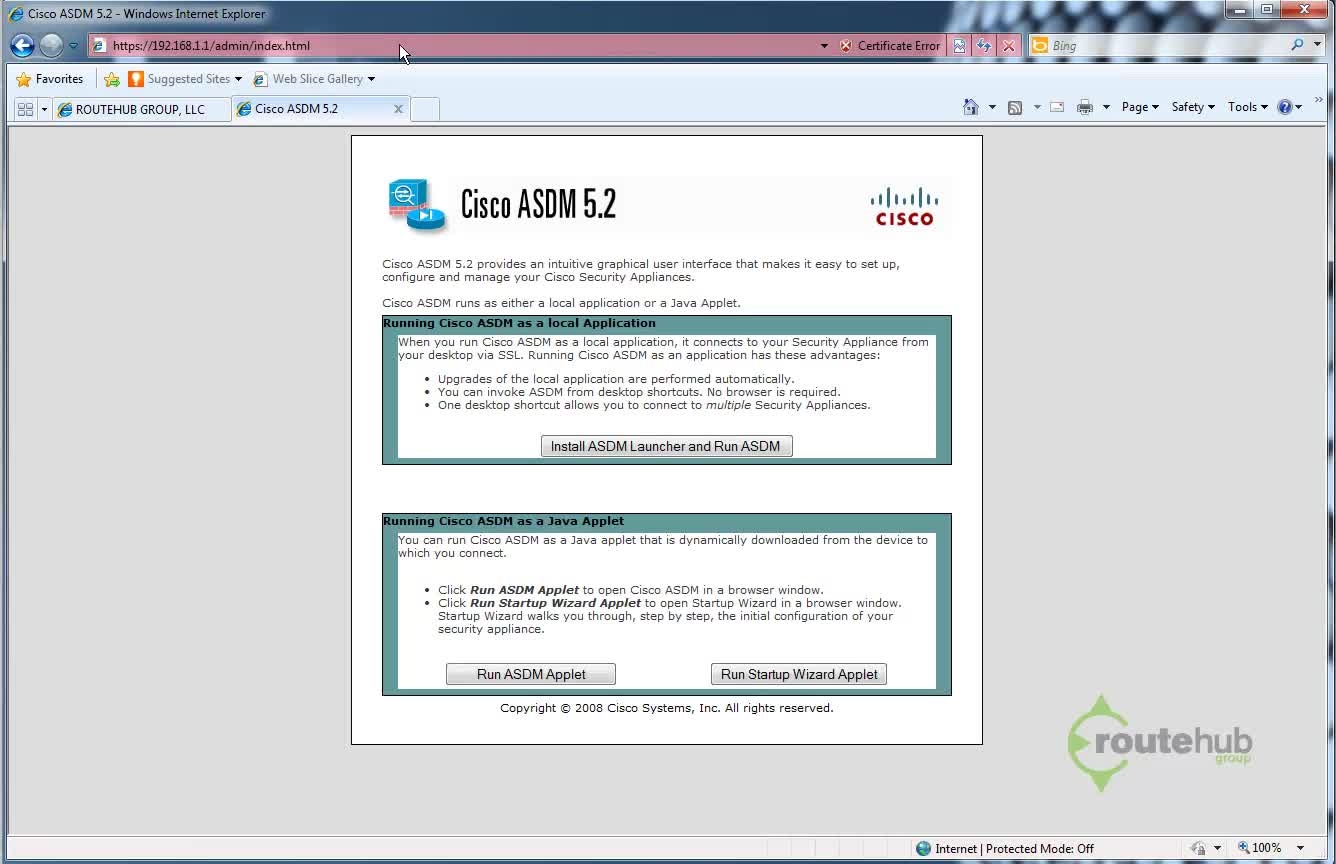Click the Cisco brand logo
The height and width of the screenshot is (864, 1336).
pyautogui.click(x=904, y=206)
